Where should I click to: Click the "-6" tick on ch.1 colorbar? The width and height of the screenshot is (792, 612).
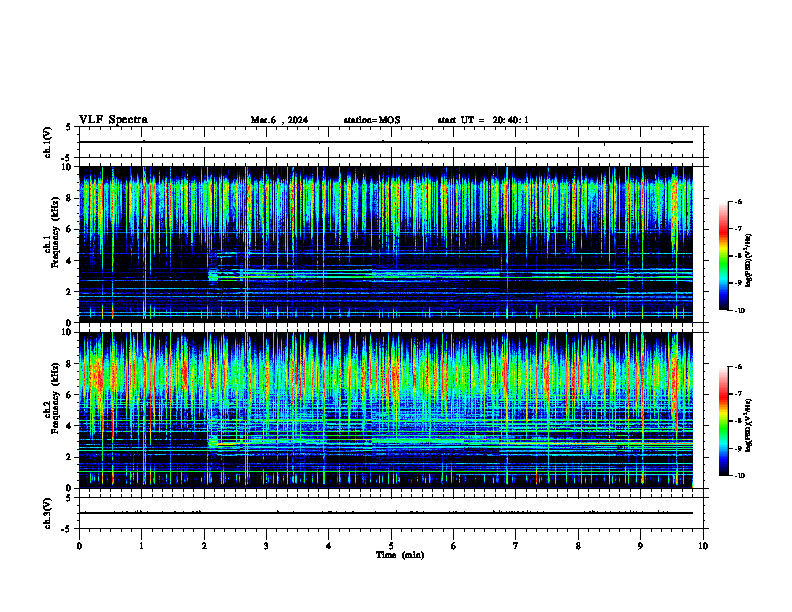click(x=738, y=201)
